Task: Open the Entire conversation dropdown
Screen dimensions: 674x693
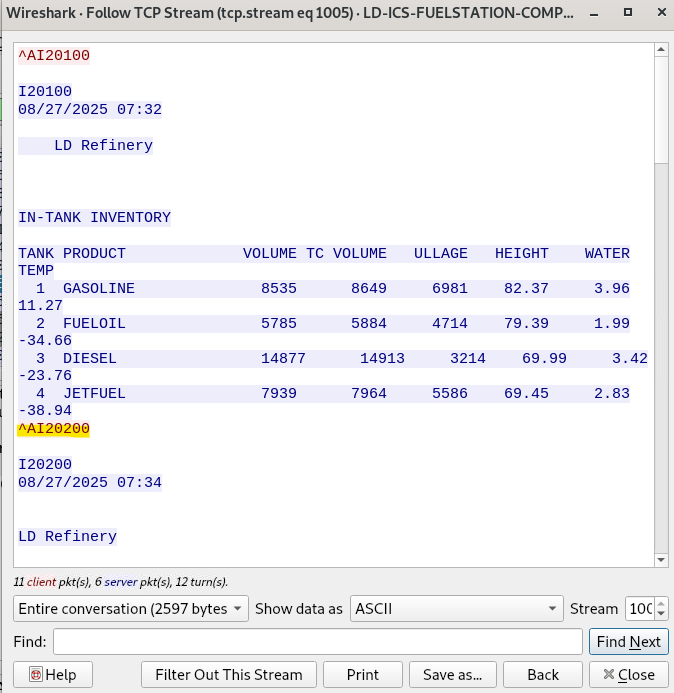Action: [131, 608]
